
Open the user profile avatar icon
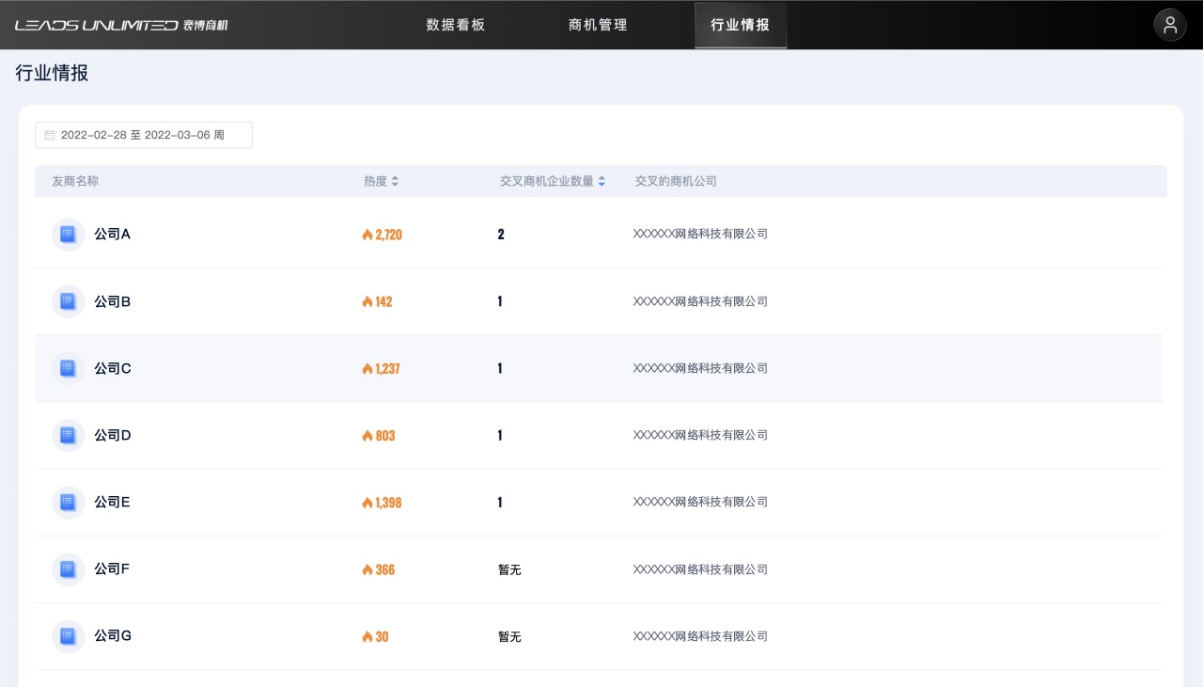click(x=1169, y=25)
